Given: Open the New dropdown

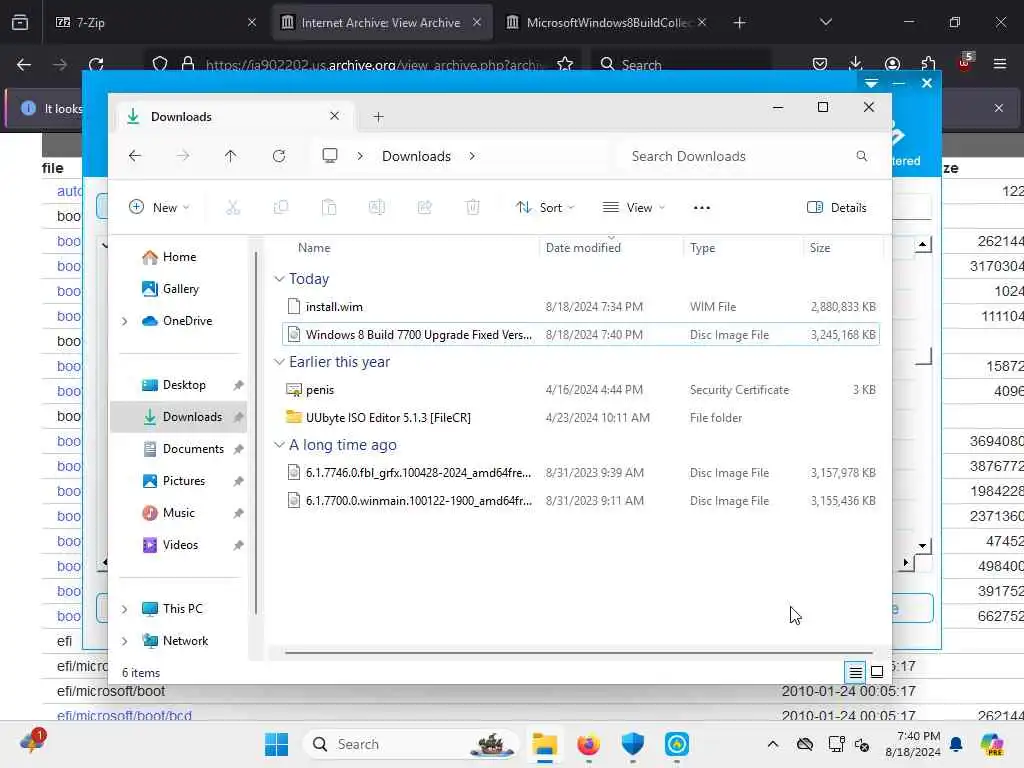Looking at the screenshot, I should [x=159, y=208].
